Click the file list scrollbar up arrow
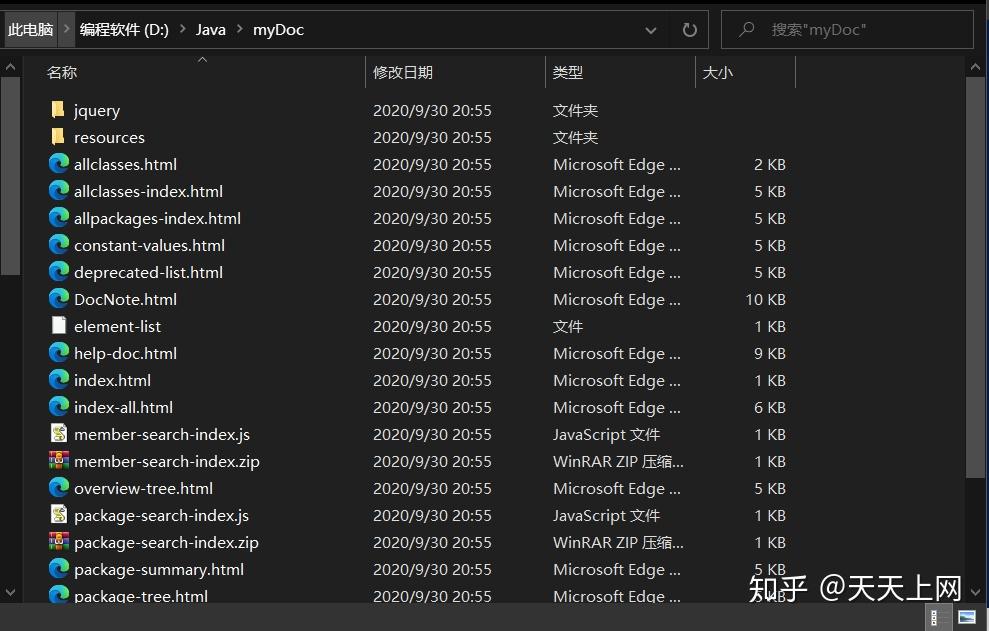This screenshot has height=631, width=989. click(975, 66)
